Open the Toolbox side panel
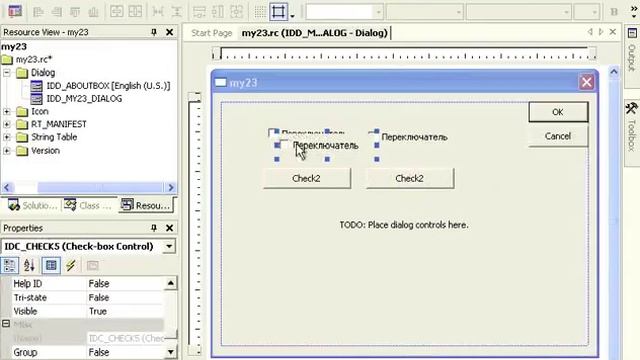Viewport: 640px width, 360px height. click(x=632, y=133)
